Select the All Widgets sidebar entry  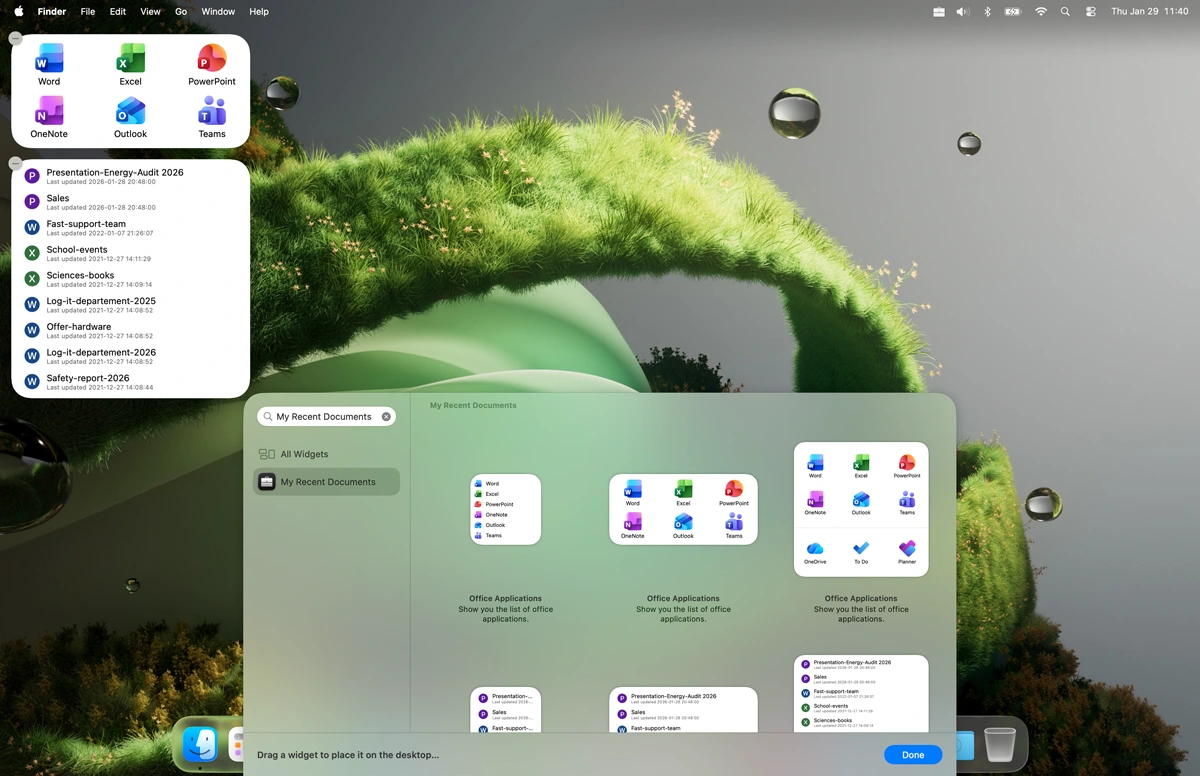(302, 453)
